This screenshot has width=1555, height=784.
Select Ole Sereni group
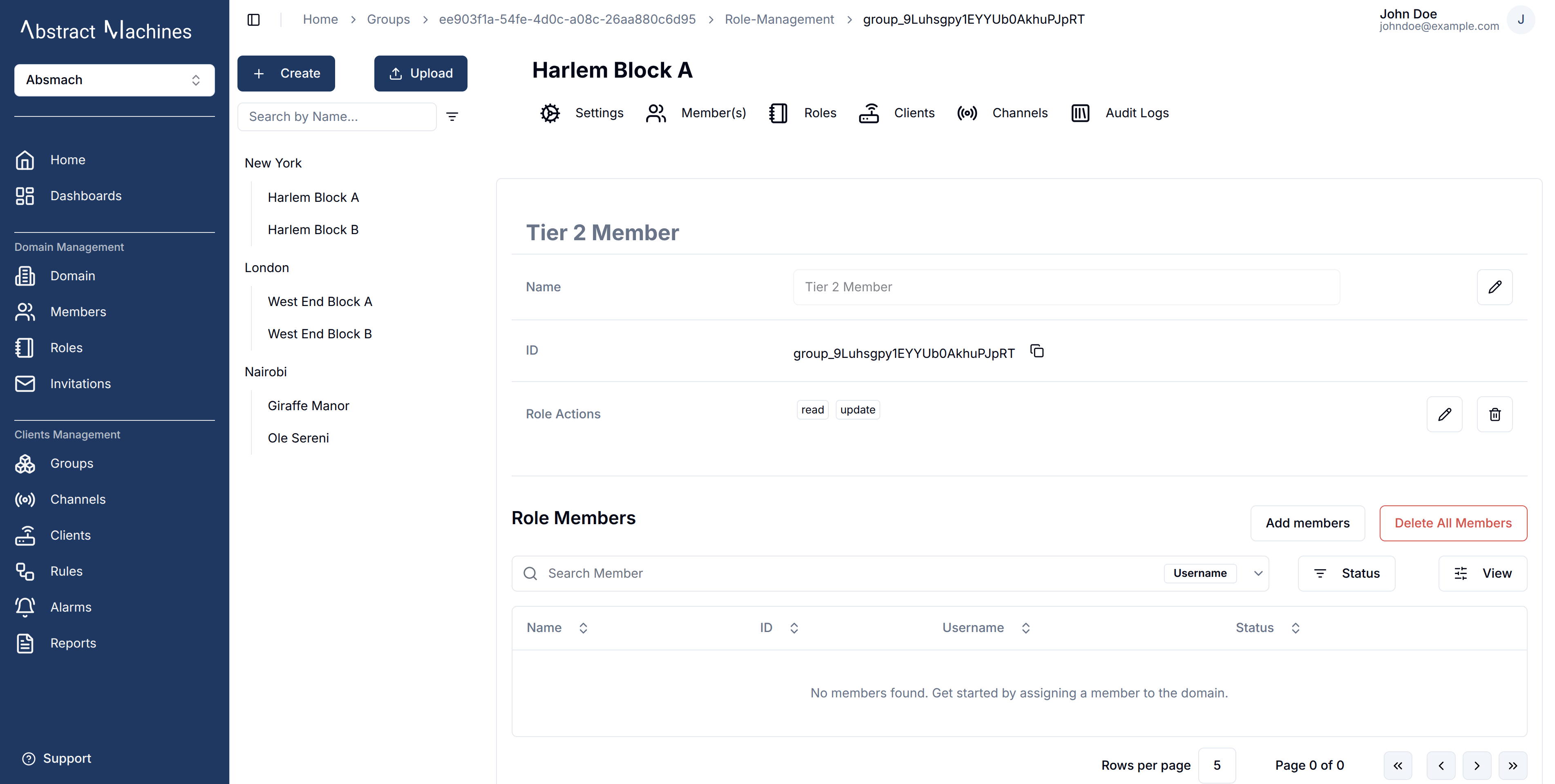point(298,438)
